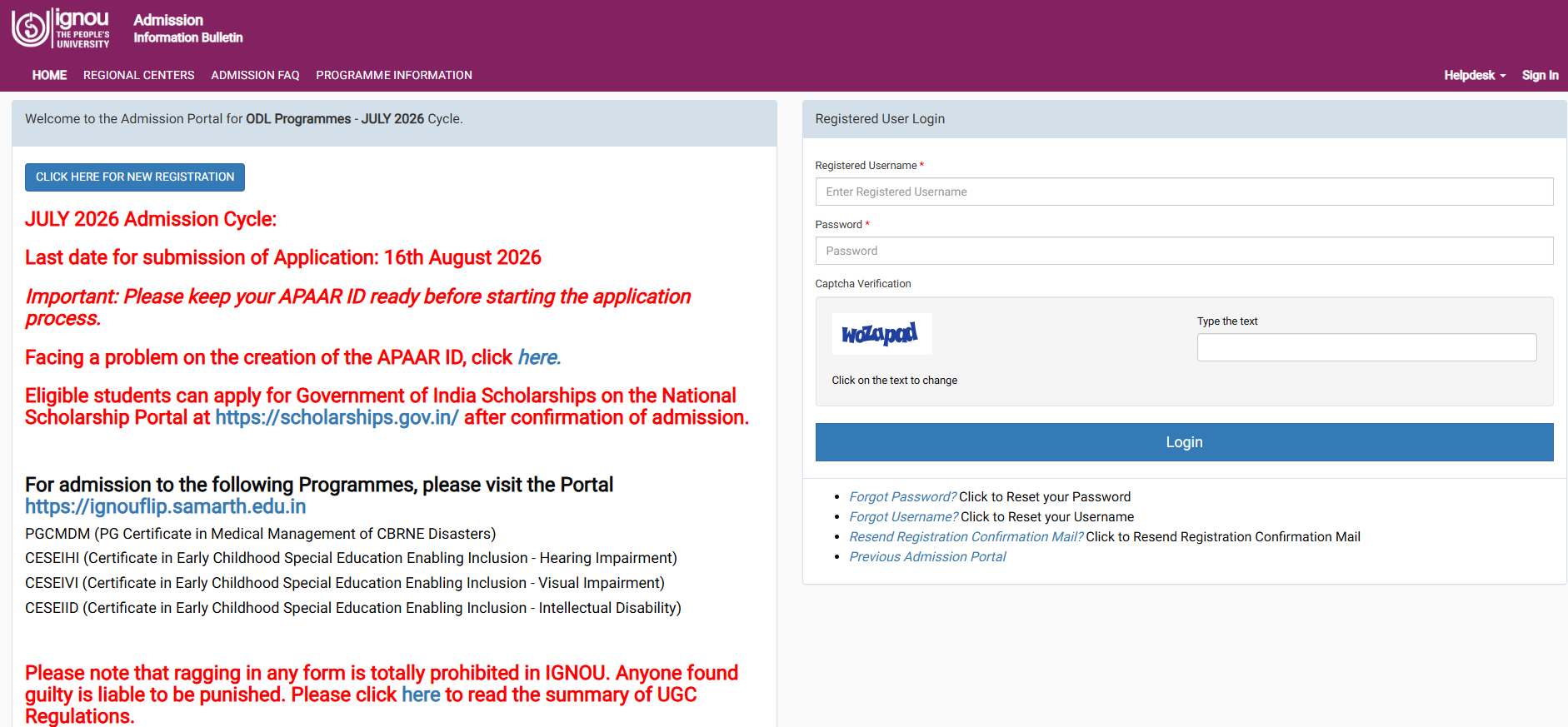Select the PGCMDM programme line
Image resolution: width=1568 pixels, height=727 pixels.
260,534
